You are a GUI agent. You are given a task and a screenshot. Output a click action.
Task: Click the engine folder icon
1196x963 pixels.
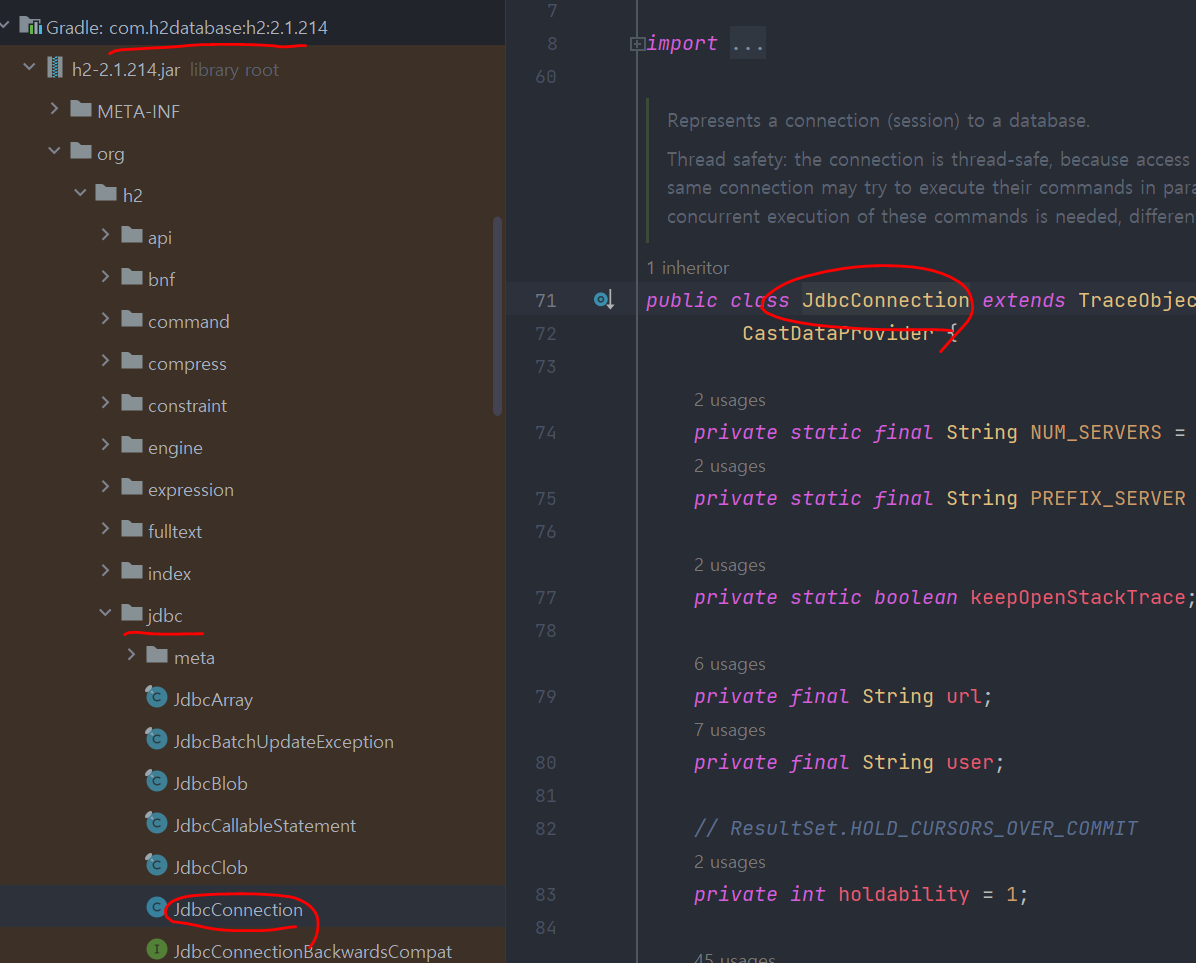pos(132,445)
